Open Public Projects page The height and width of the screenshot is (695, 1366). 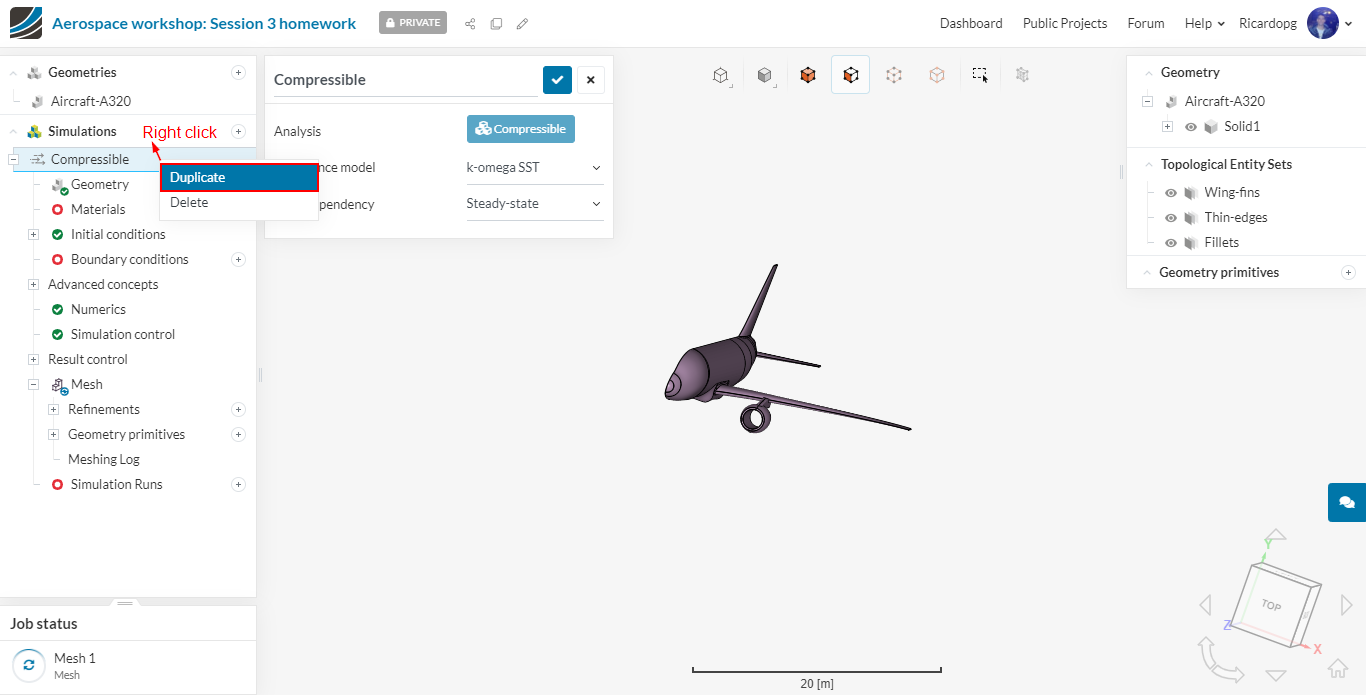pyautogui.click(x=1065, y=23)
